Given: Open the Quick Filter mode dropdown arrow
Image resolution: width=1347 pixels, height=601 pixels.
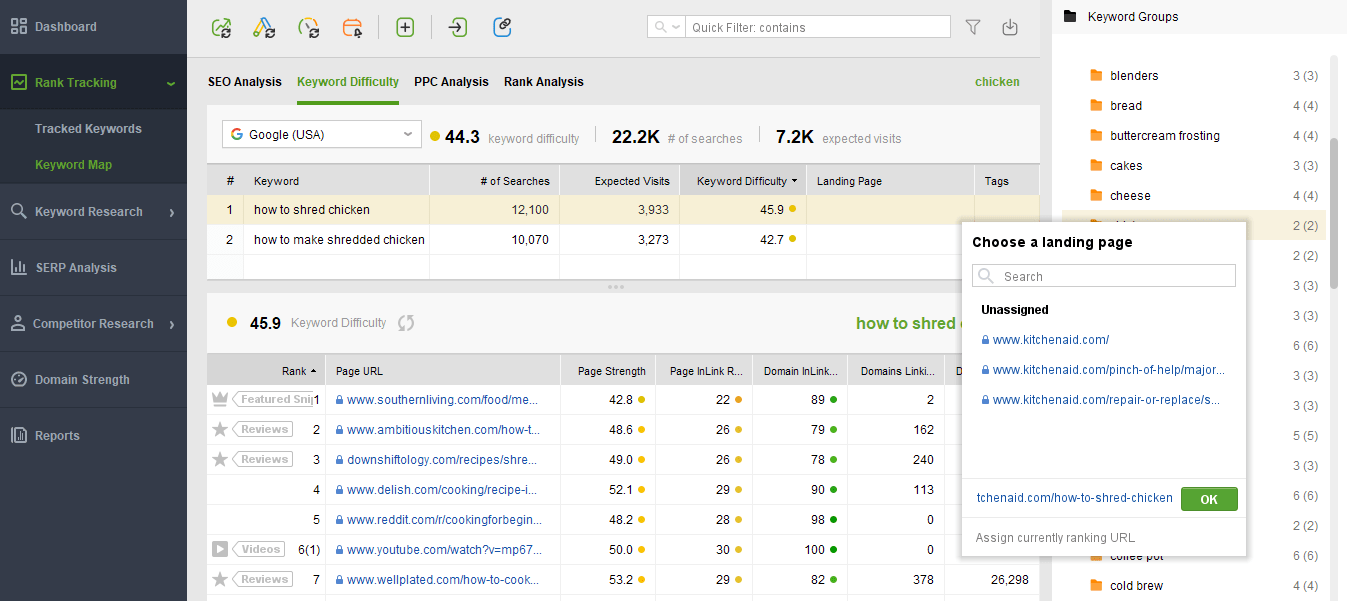Looking at the screenshot, I should [x=676, y=27].
